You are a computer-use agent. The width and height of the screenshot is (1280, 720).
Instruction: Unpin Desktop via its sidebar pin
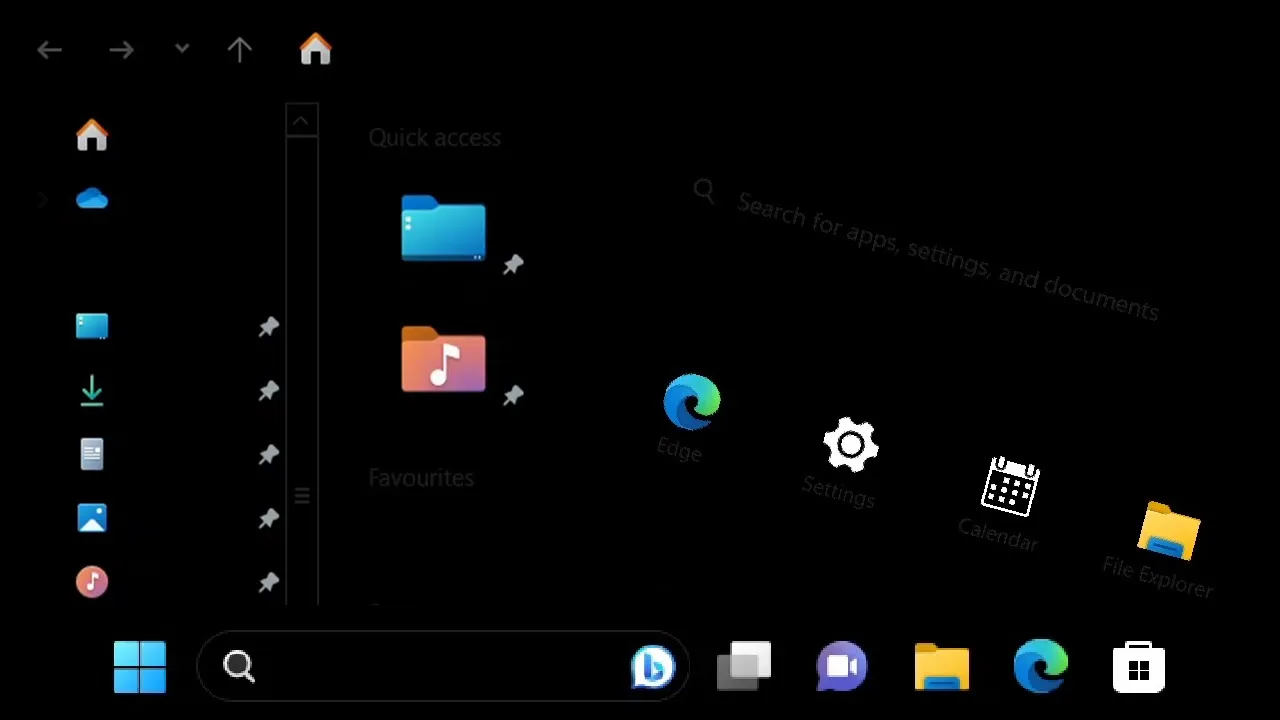click(x=268, y=327)
